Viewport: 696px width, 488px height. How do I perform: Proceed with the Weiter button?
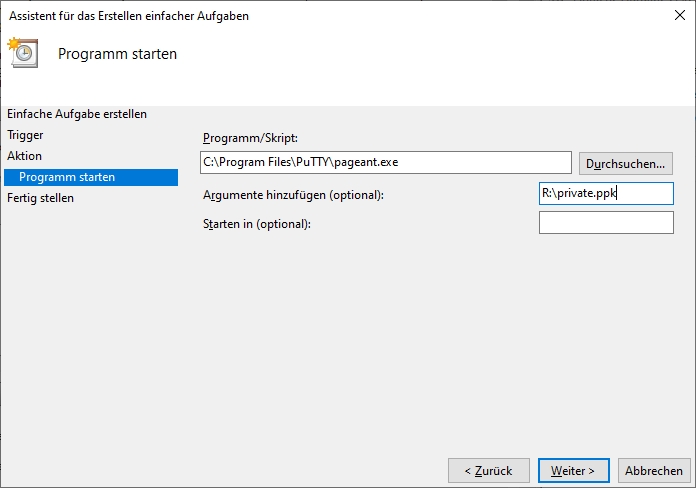point(573,470)
